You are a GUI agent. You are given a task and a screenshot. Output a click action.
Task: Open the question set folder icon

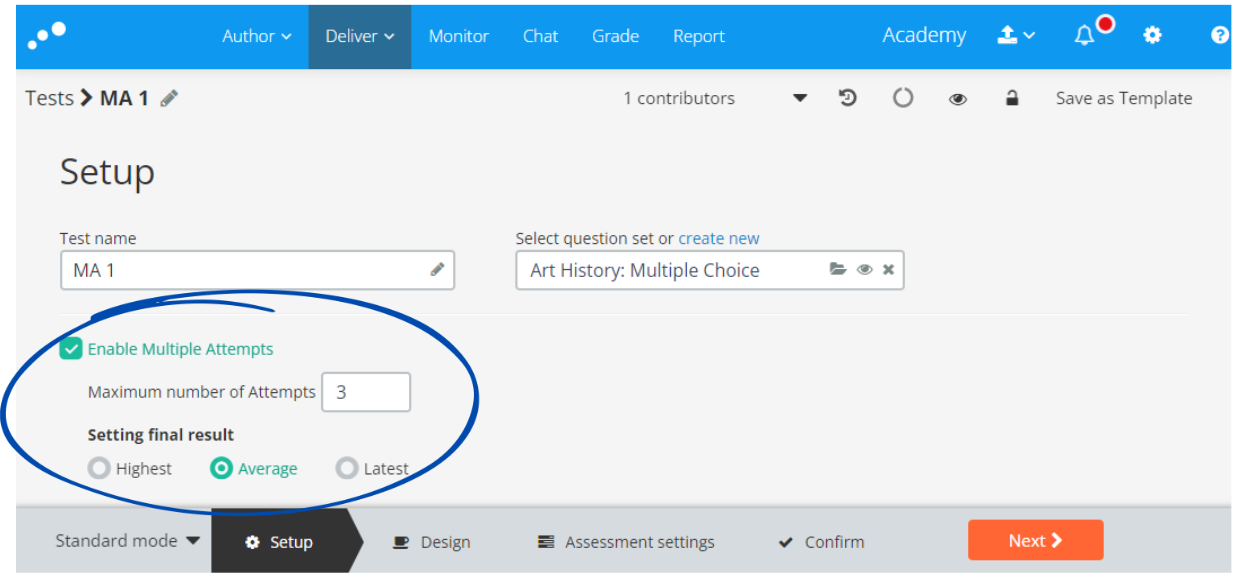pyautogui.click(x=838, y=270)
